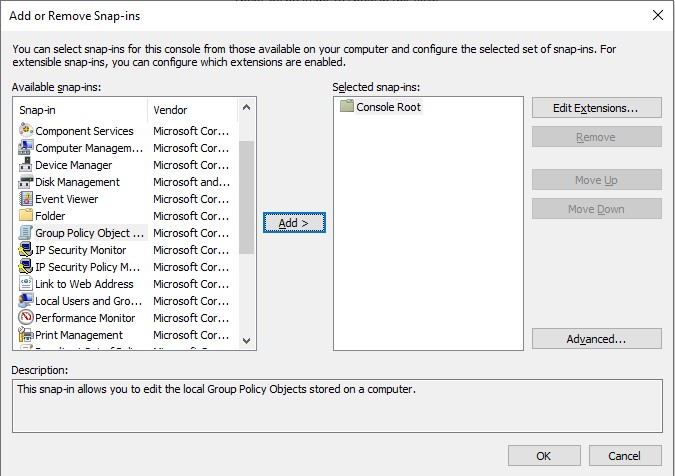Select the Local Users and Groups icon
Screen dimensions: 675x476
tap(26, 300)
